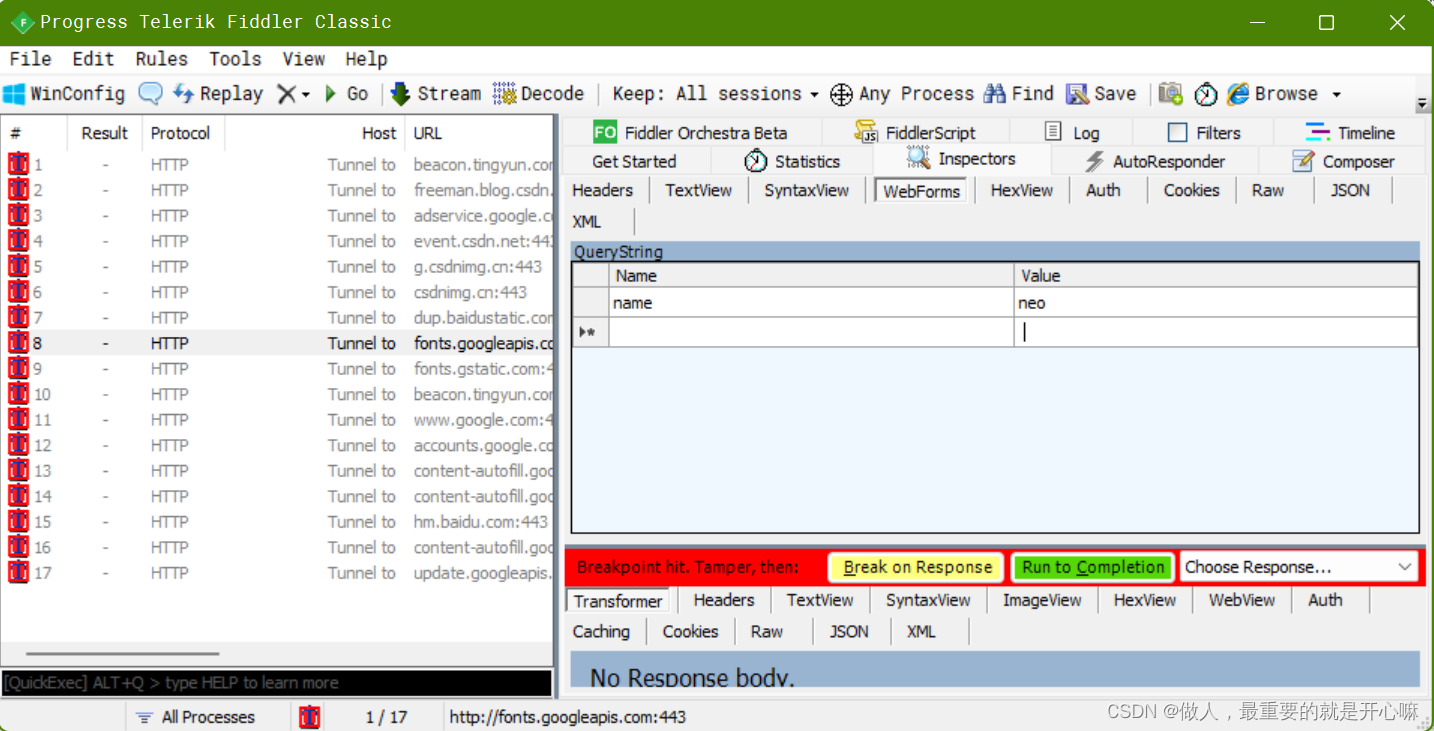Open the View menu
Viewport: 1434px width, 731px height.
tap(303, 59)
